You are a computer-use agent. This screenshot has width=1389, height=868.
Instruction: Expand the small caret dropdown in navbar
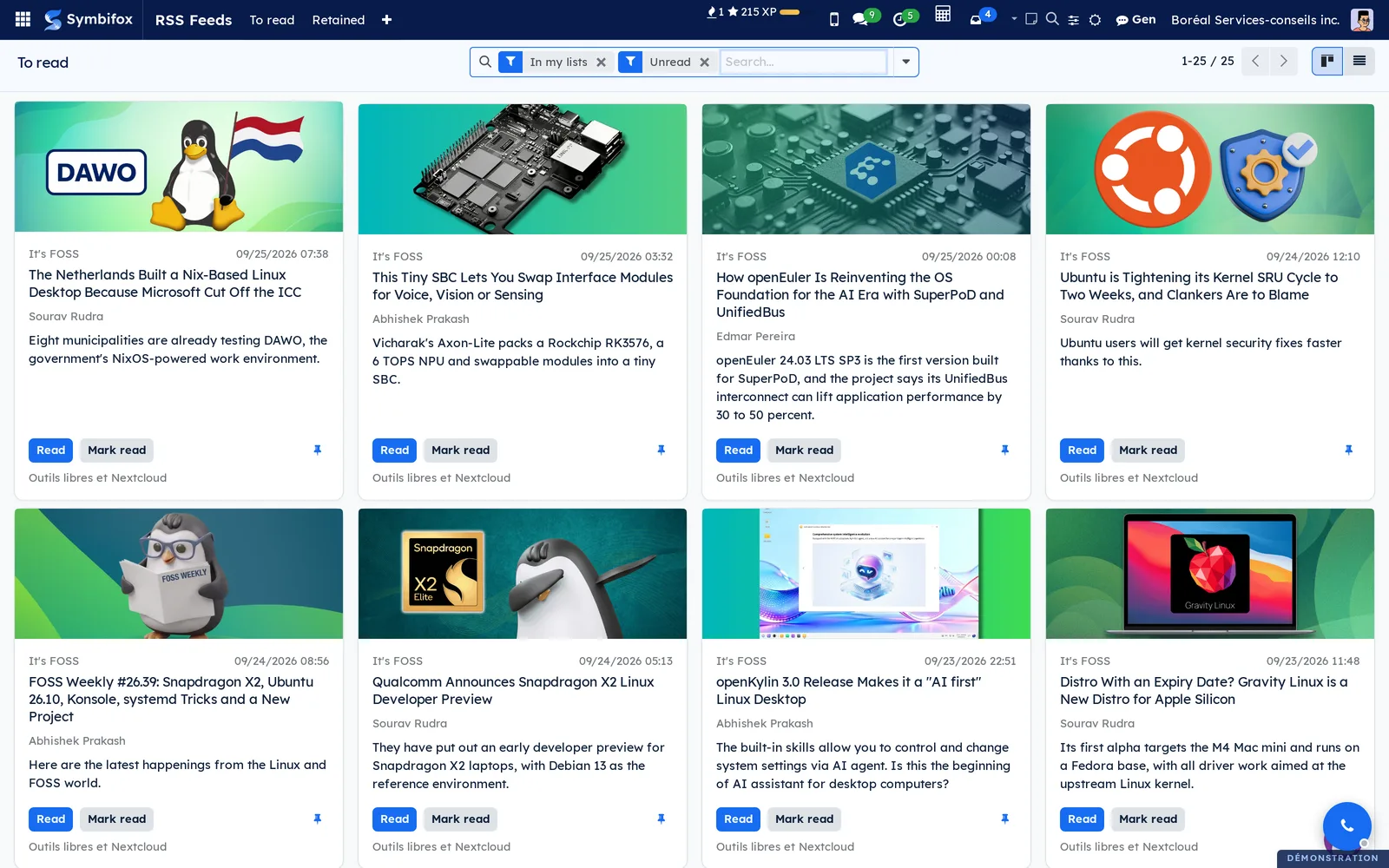pyautogui.click(x=1014, y=18)
